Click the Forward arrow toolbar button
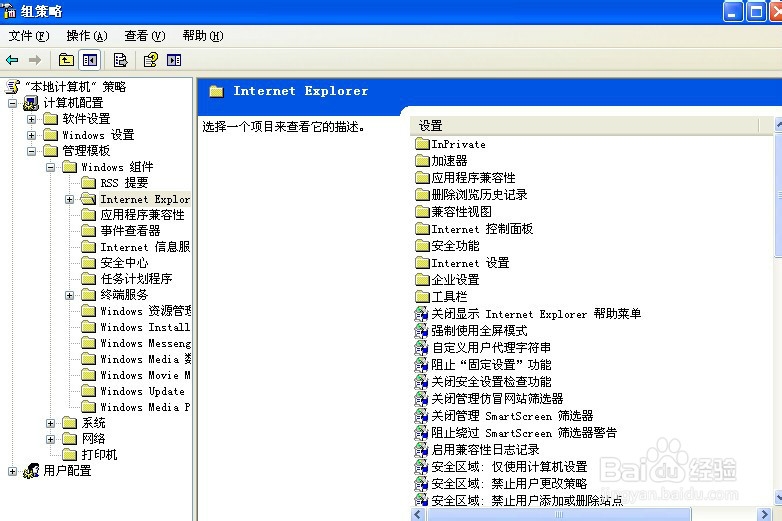Screen dimensions: 782x521 [35, 60]
